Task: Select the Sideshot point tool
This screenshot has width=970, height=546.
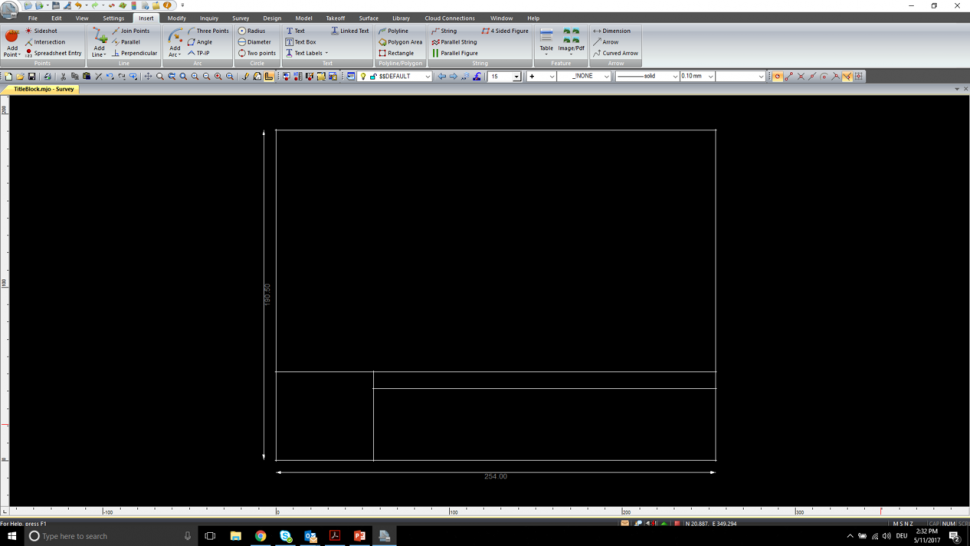Action: pyautogui.click(x=45, y=31)
